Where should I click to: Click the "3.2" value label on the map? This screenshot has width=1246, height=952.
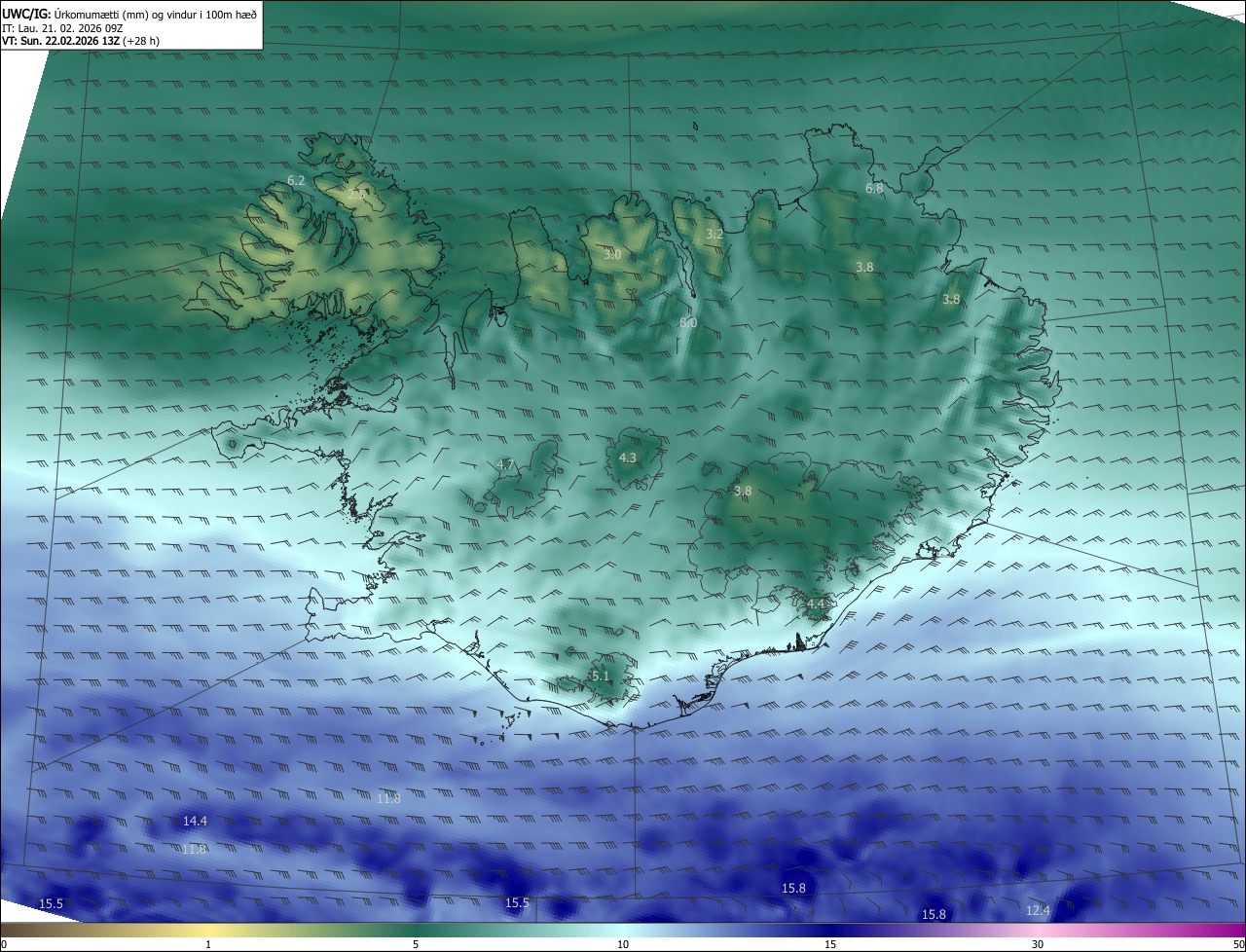pos(715,235)
